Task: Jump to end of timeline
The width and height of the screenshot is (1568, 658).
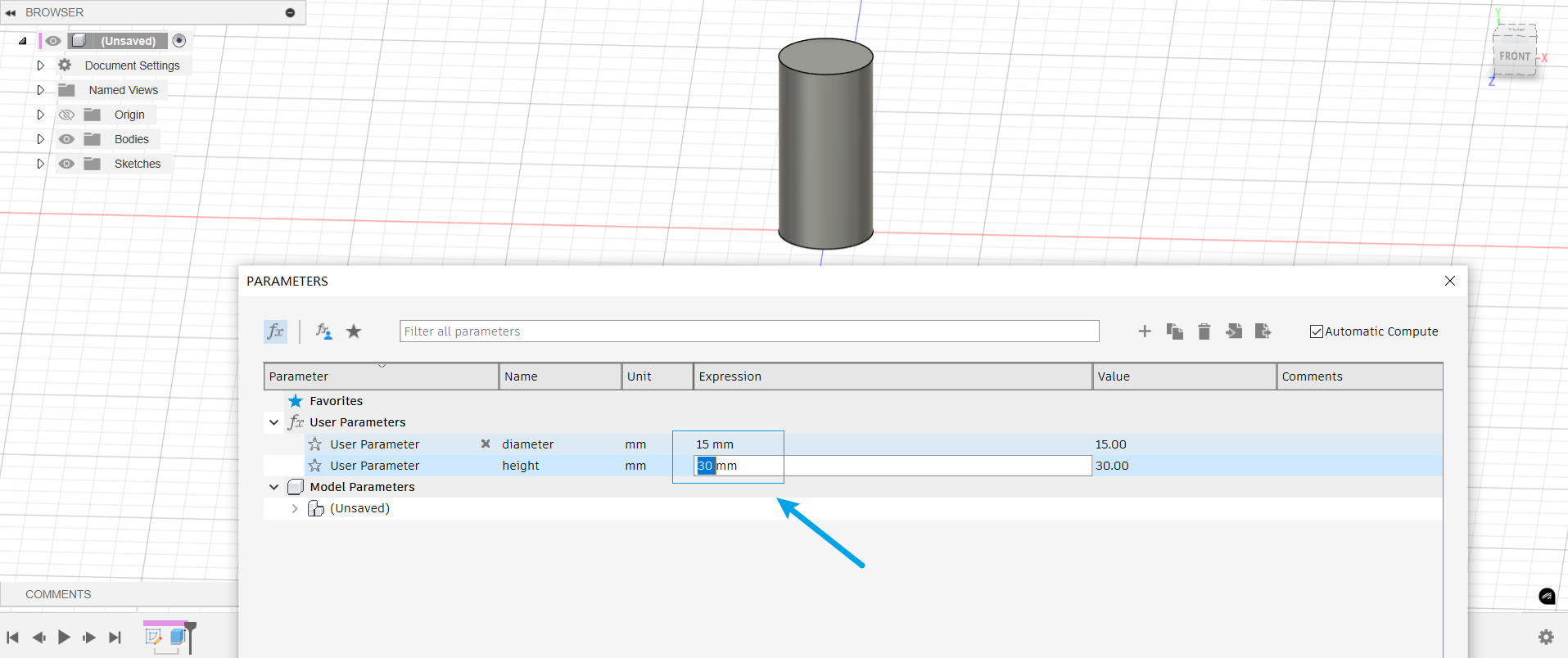Action: pos(115,638)
